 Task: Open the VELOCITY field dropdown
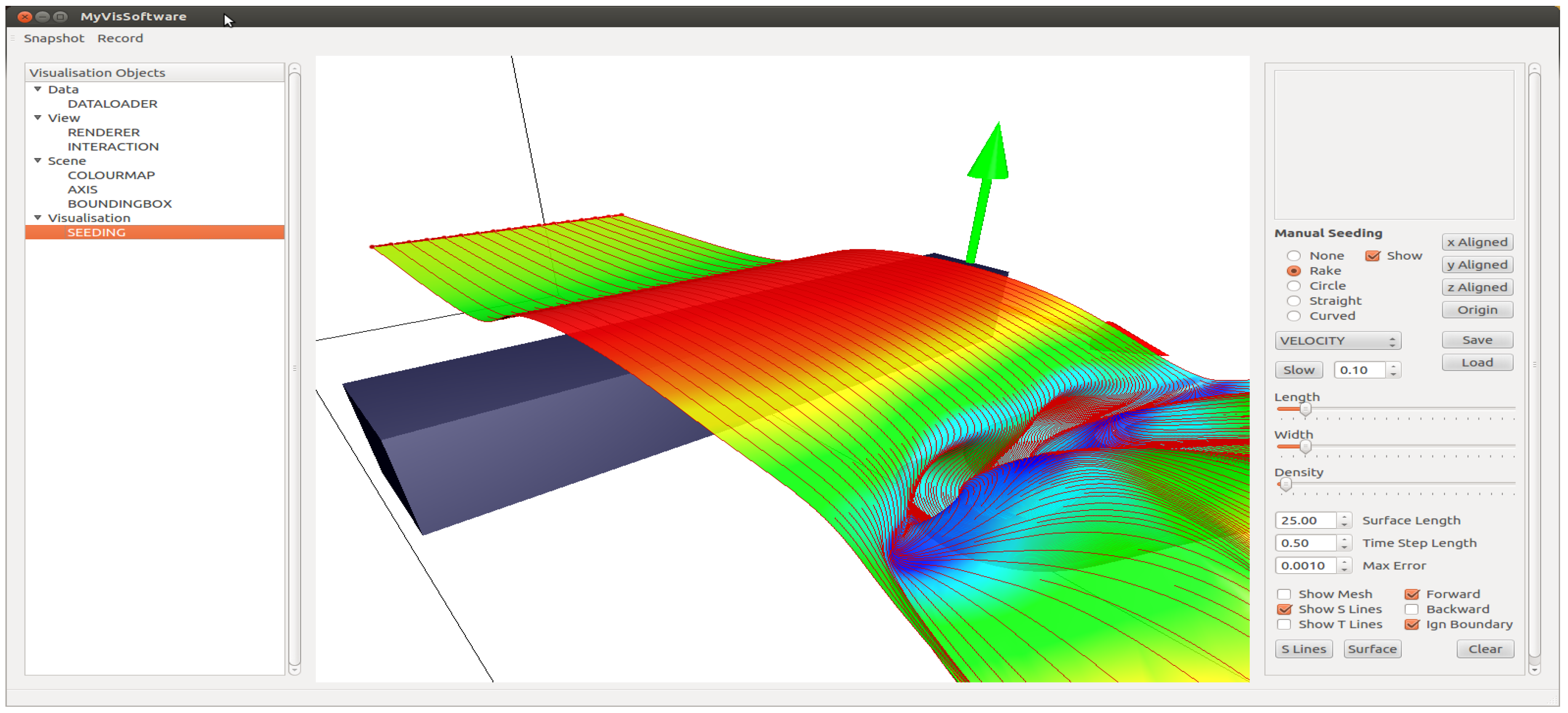click(1337, 341)
